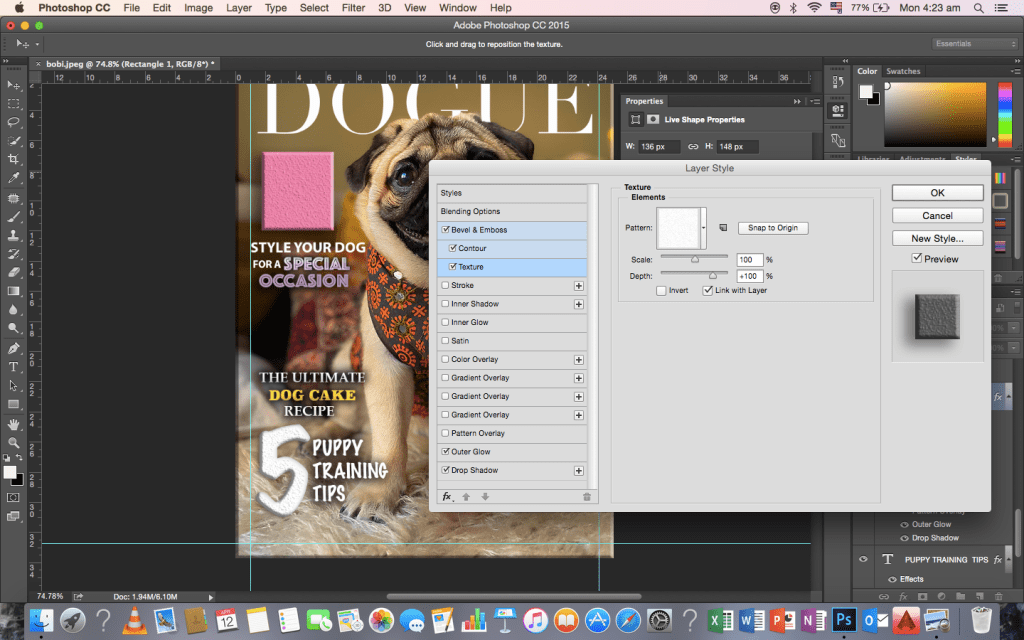Select the Zoom tool in the toolbar

(x=14, y=442)
